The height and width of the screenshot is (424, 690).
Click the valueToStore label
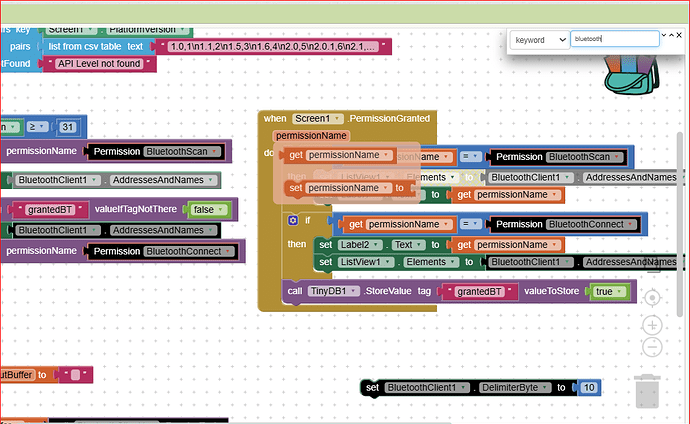(x=551, y=291)
